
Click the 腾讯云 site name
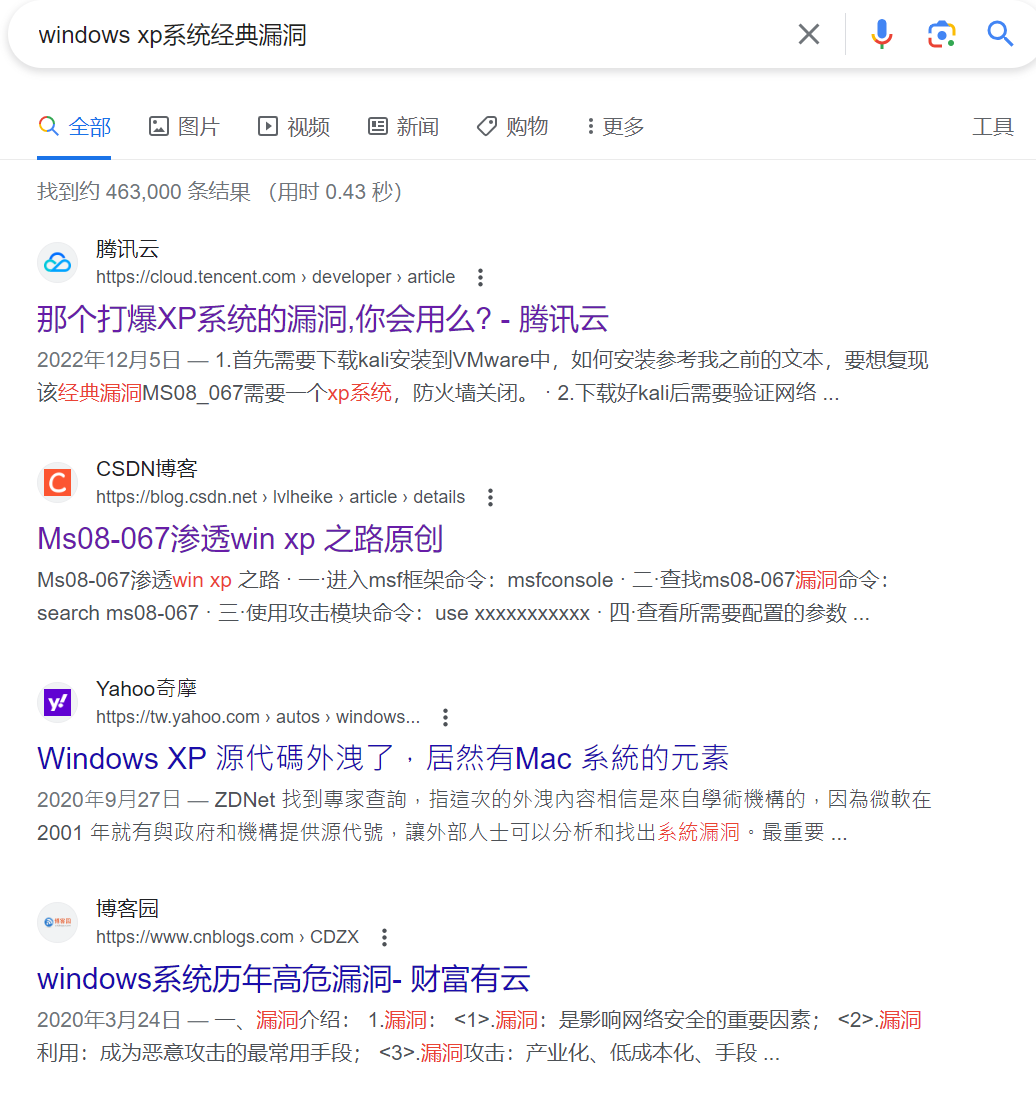[x=127, y=249]
